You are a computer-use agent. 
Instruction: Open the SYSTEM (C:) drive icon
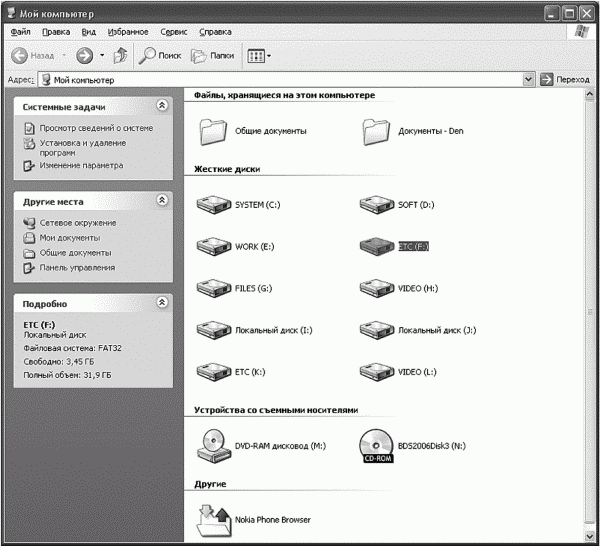click(x=213, y=205)
